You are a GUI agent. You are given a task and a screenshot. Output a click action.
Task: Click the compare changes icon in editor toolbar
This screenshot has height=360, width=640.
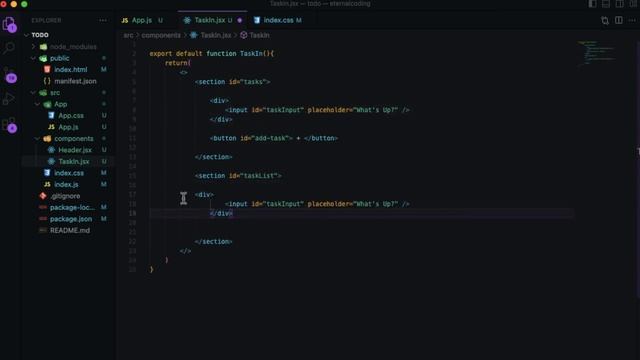(x=605, y=20)
